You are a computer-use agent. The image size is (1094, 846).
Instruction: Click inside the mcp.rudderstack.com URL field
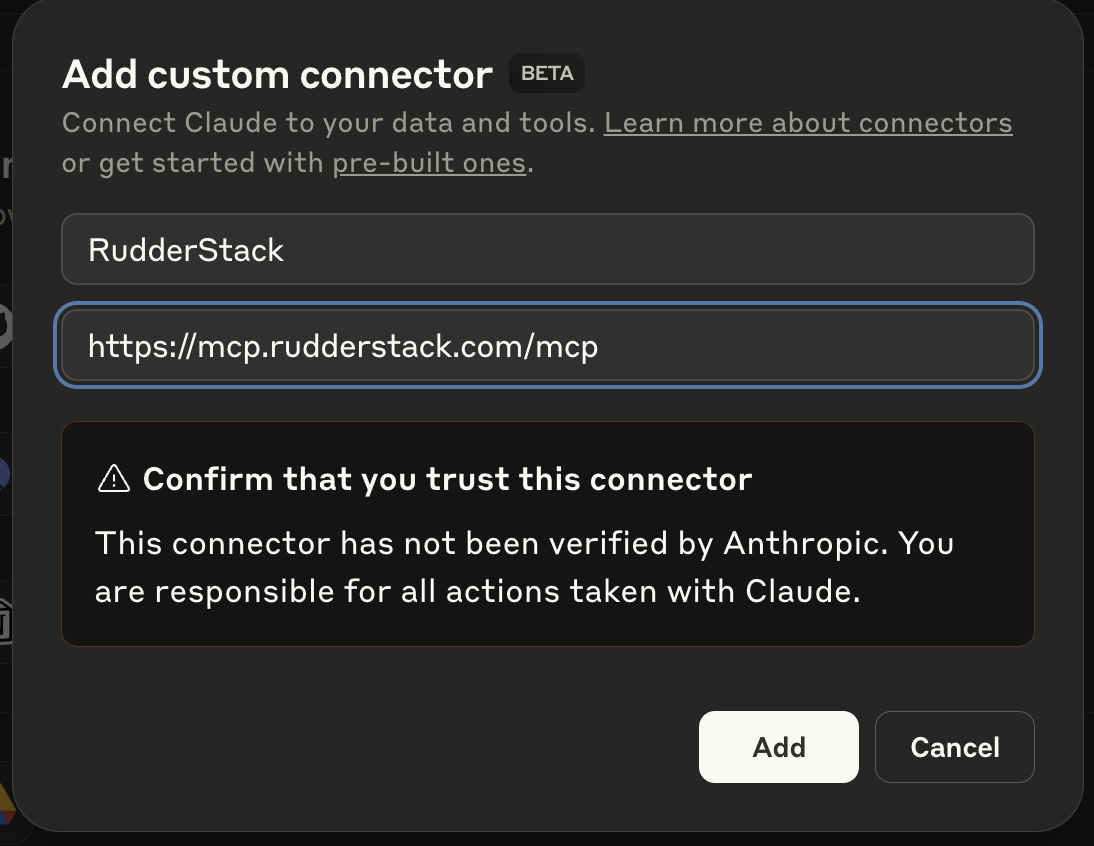[548, 345]
